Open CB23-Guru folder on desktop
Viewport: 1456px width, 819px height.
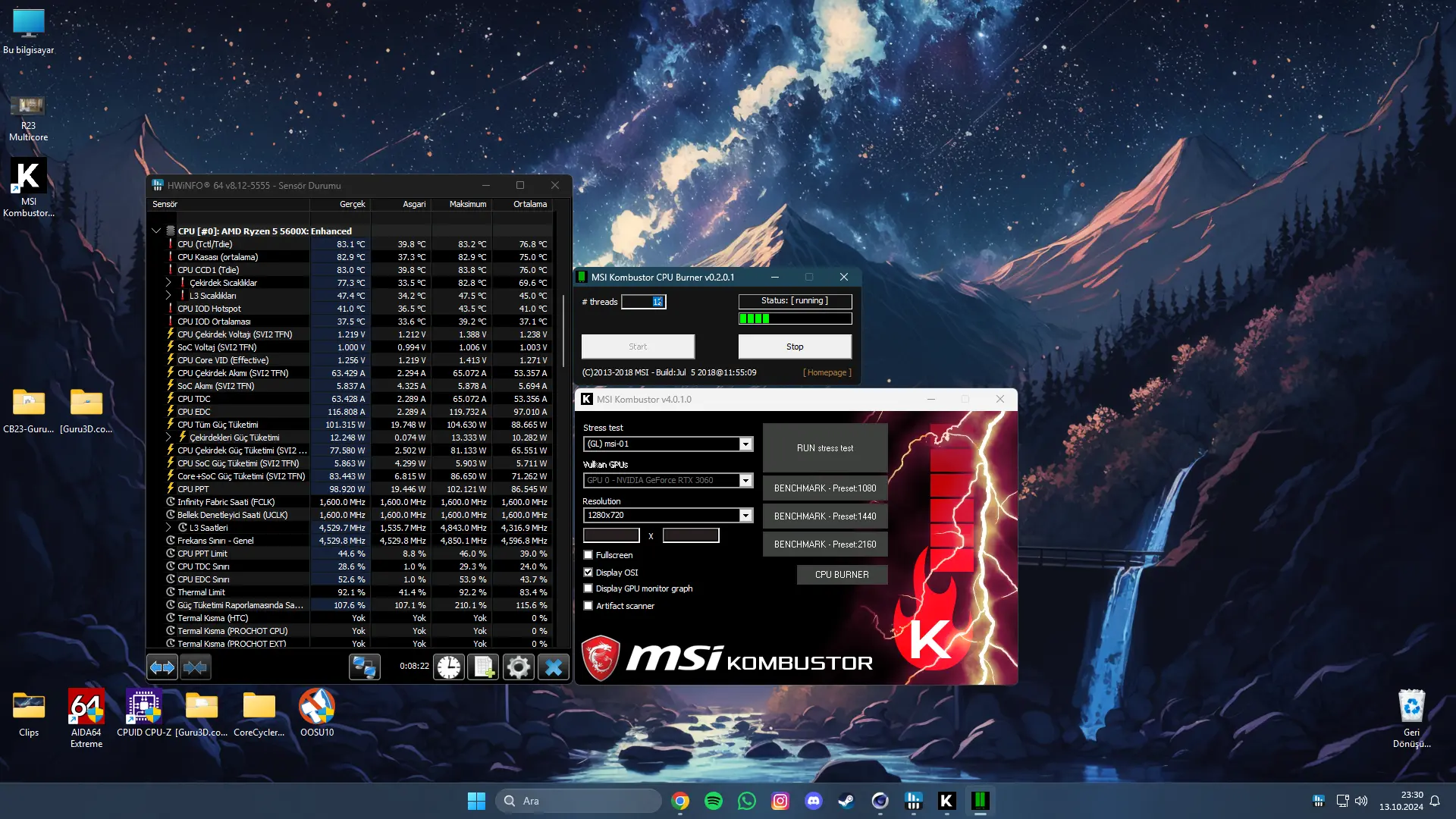(x=29, y=410)
